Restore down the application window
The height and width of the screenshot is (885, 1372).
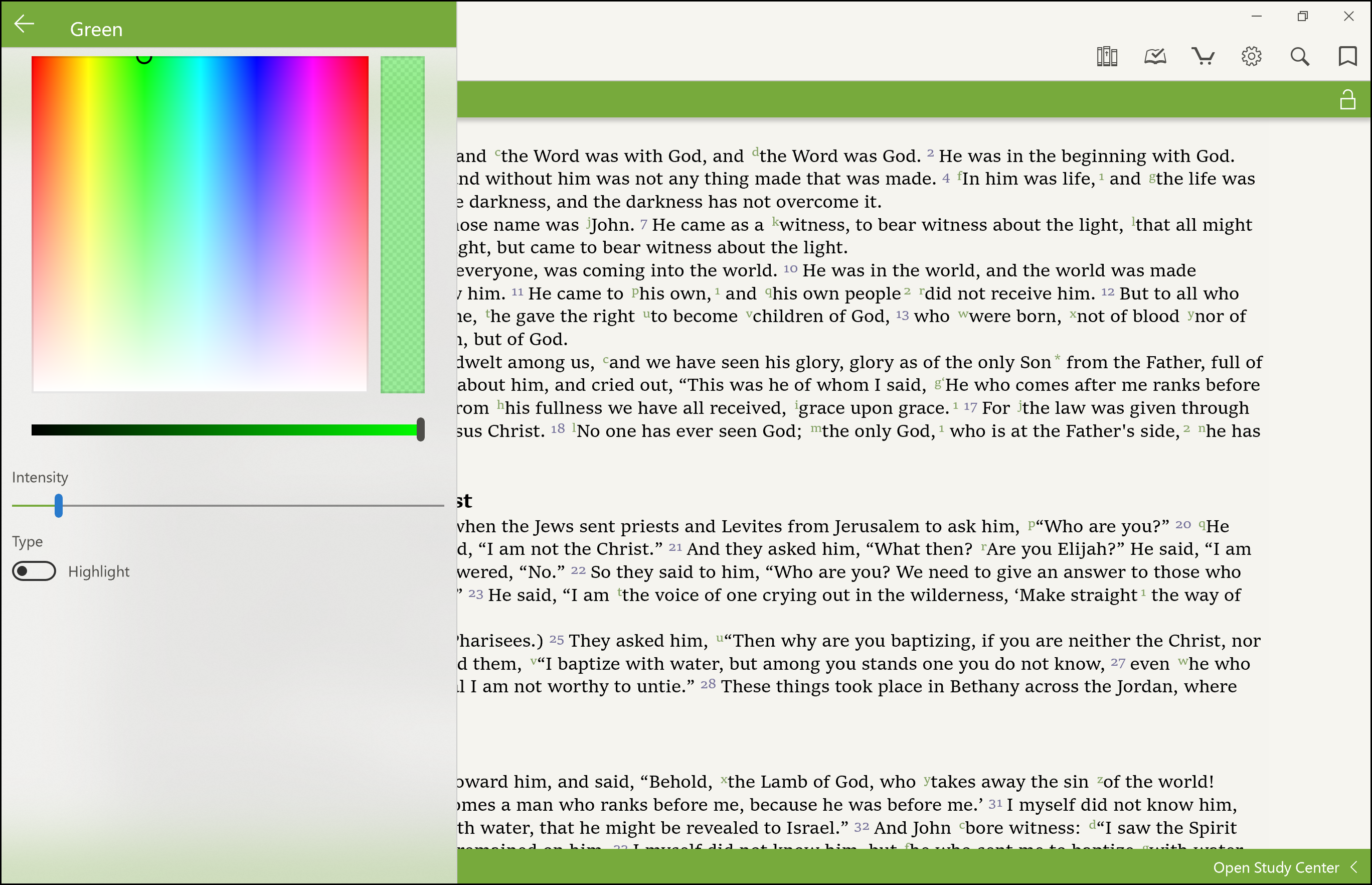pos(1302,16)
